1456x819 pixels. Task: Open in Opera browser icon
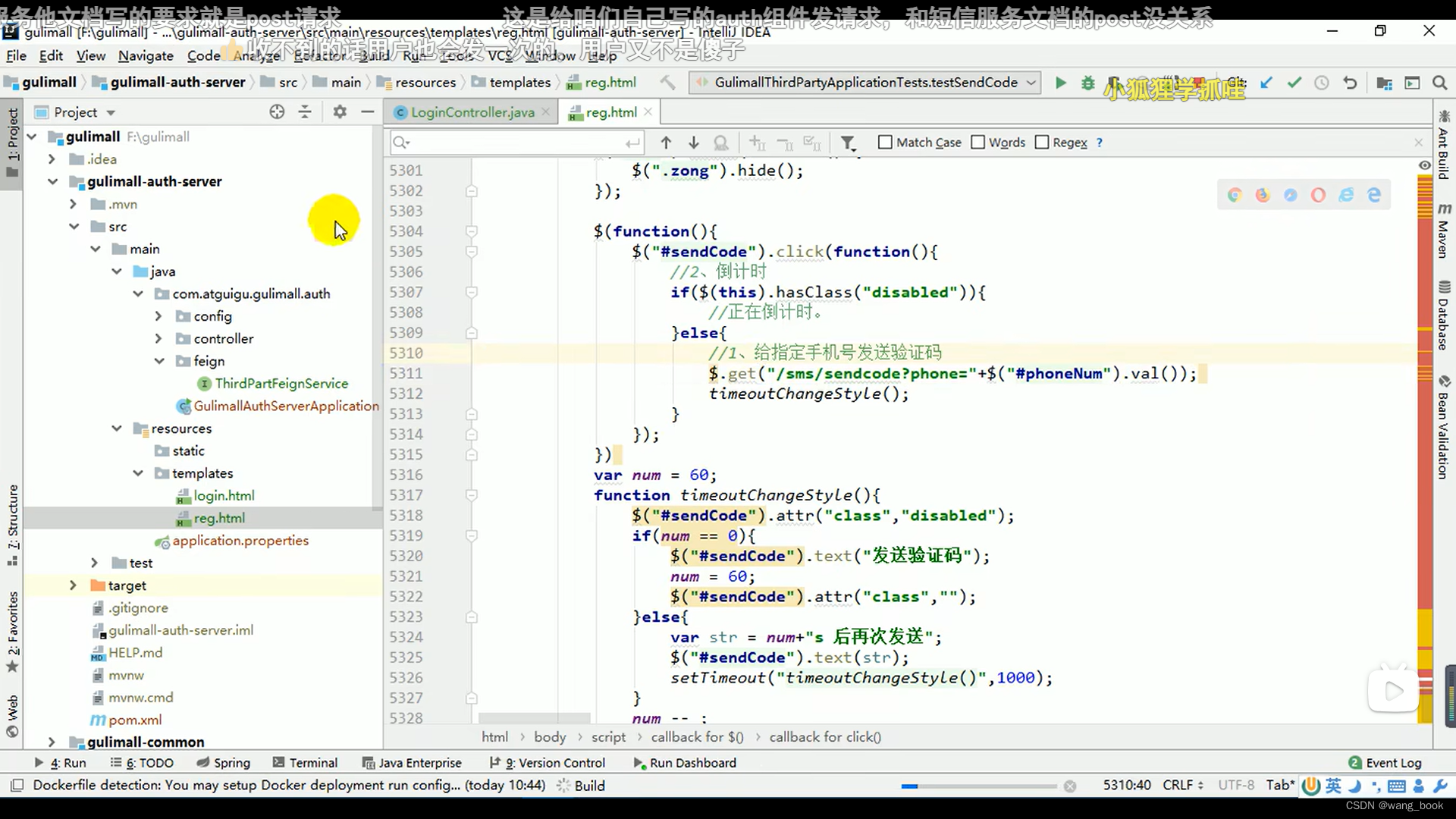(1319, 196)
